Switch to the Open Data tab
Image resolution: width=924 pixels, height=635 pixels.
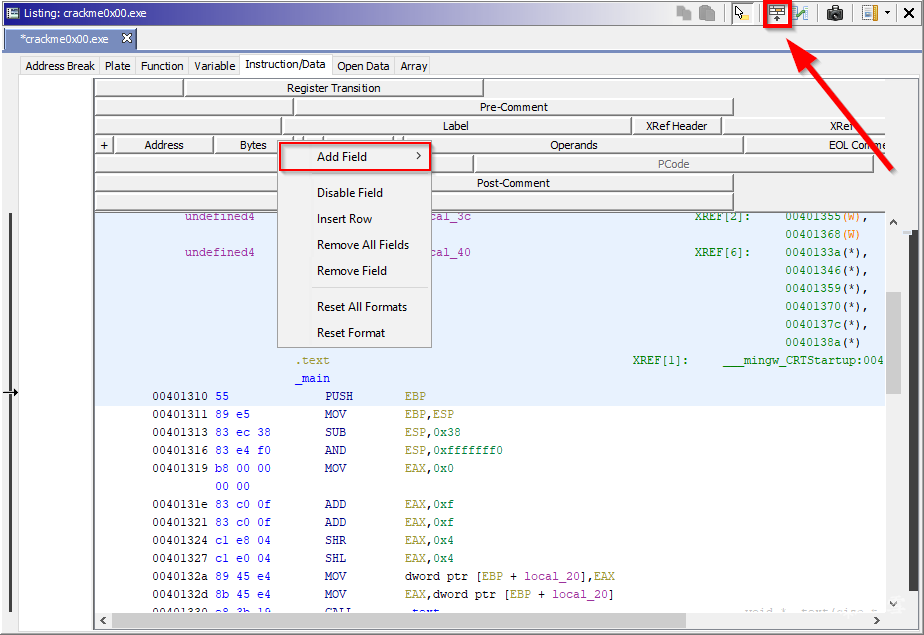[x=363, y=66]
